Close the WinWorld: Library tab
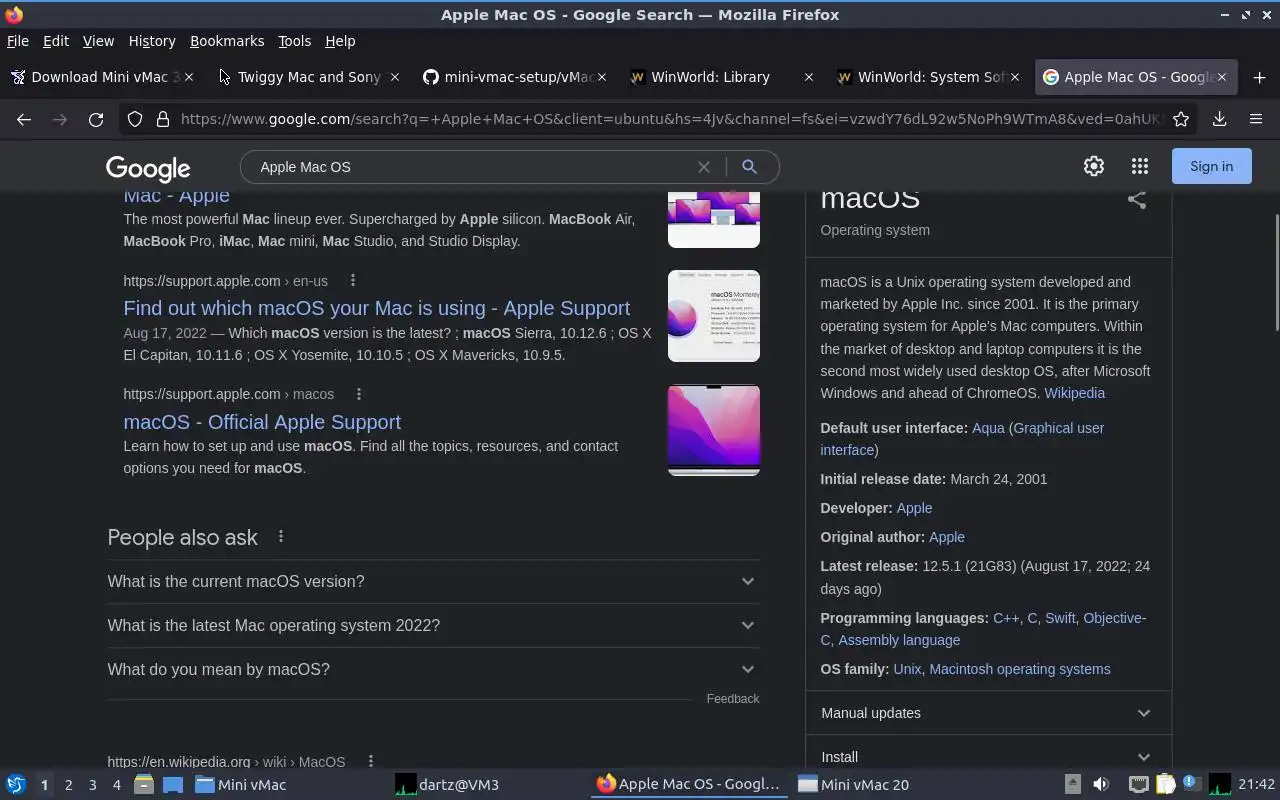Viewport: 1280px width, 800px height. pyautogui.click(x=809, y=77)
